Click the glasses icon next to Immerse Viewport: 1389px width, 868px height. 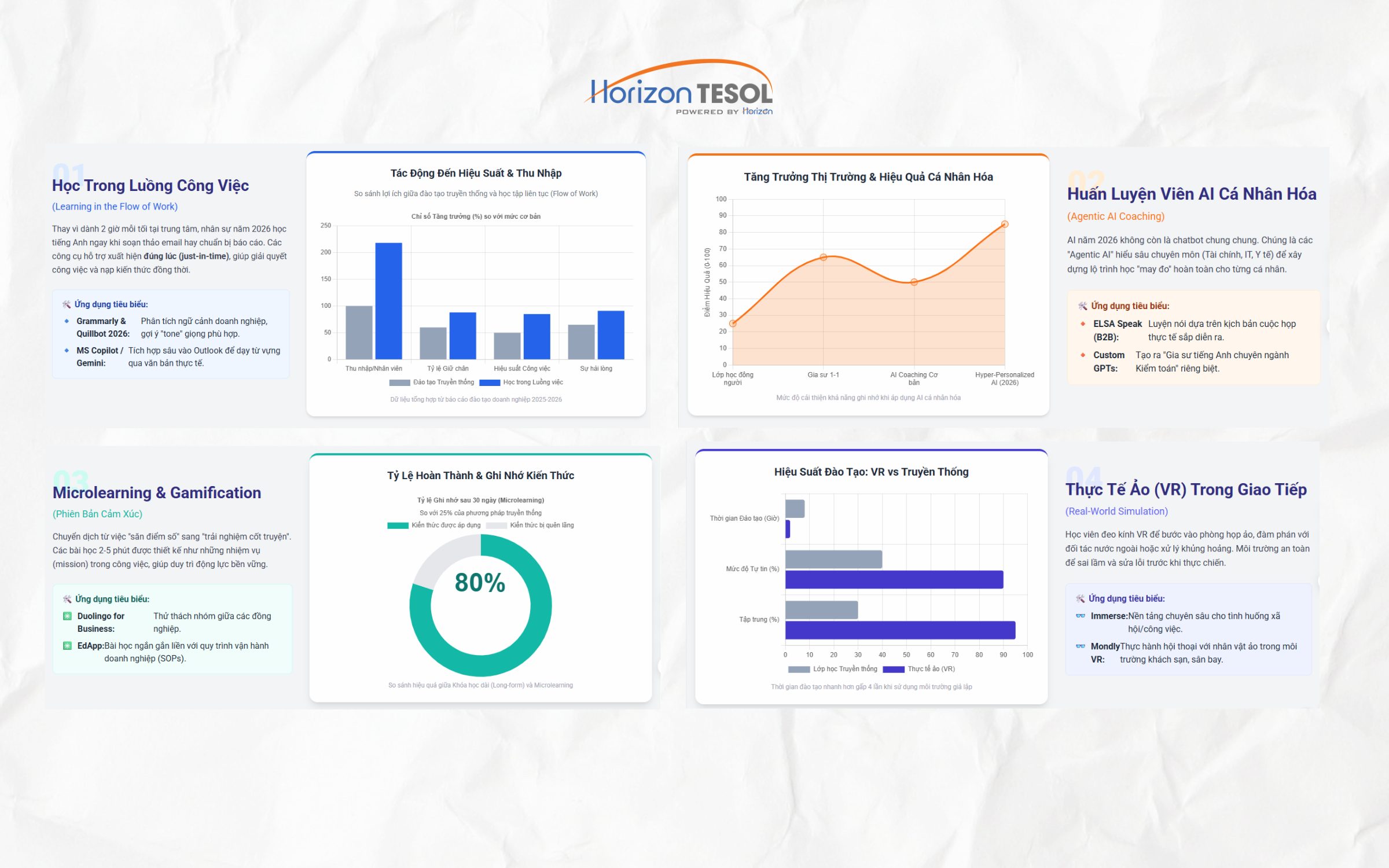[1080, 616]
